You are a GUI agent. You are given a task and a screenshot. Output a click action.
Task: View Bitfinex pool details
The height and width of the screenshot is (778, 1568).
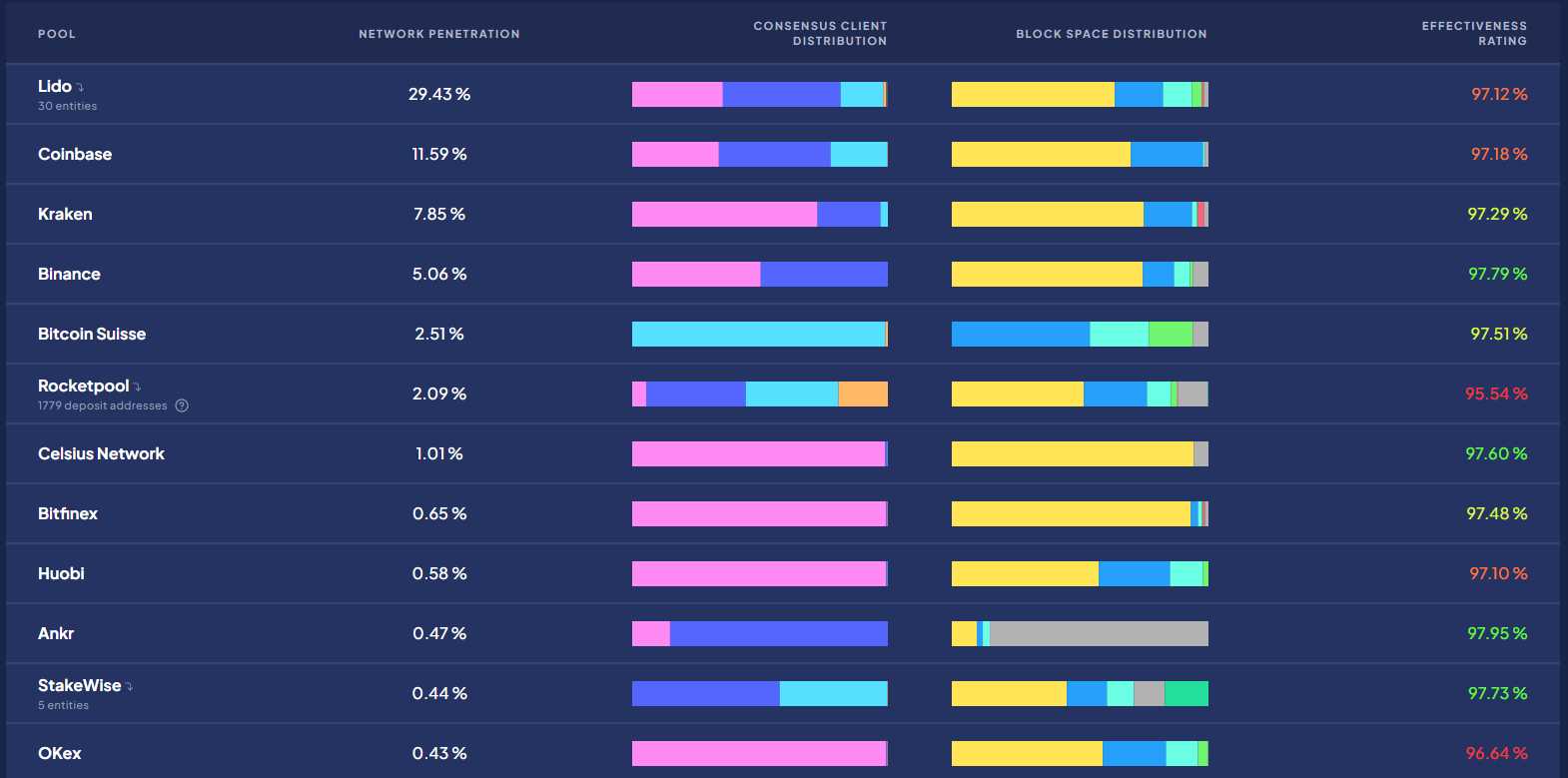click(x=67, y=513)
